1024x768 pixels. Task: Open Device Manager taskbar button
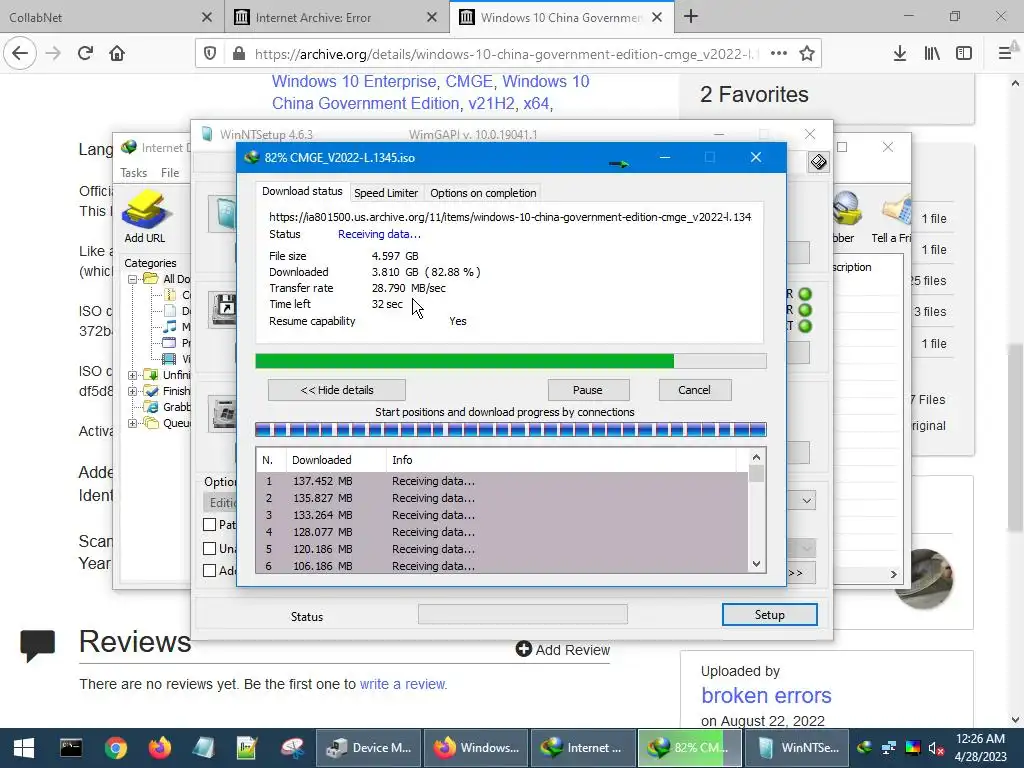point(370,748)
